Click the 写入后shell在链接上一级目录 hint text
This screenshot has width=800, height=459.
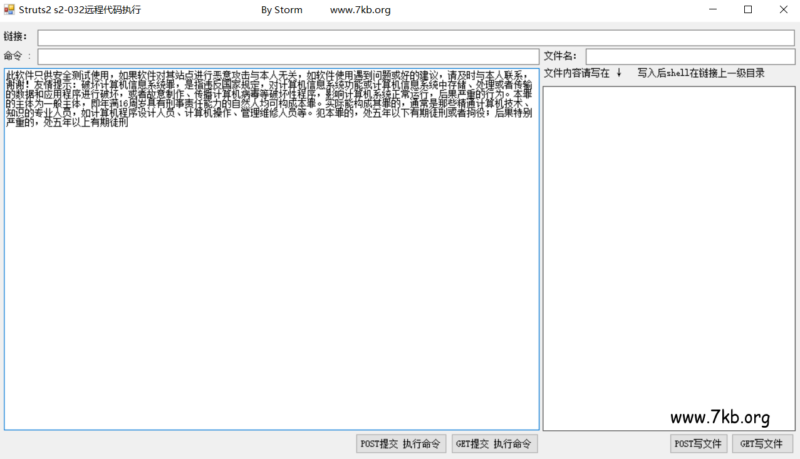pyautogui.click(x=701, y=73)
